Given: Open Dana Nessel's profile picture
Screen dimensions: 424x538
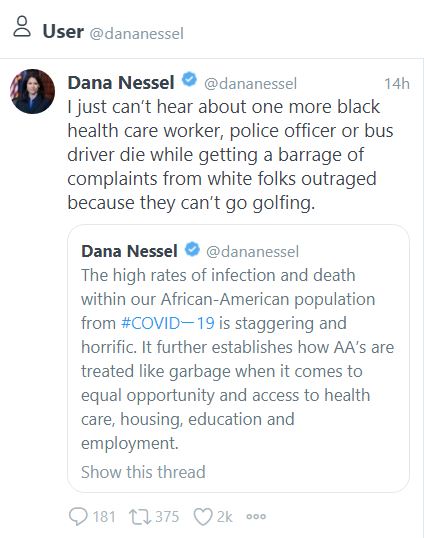Looking at the screenshot, I should tap(33, 91).
